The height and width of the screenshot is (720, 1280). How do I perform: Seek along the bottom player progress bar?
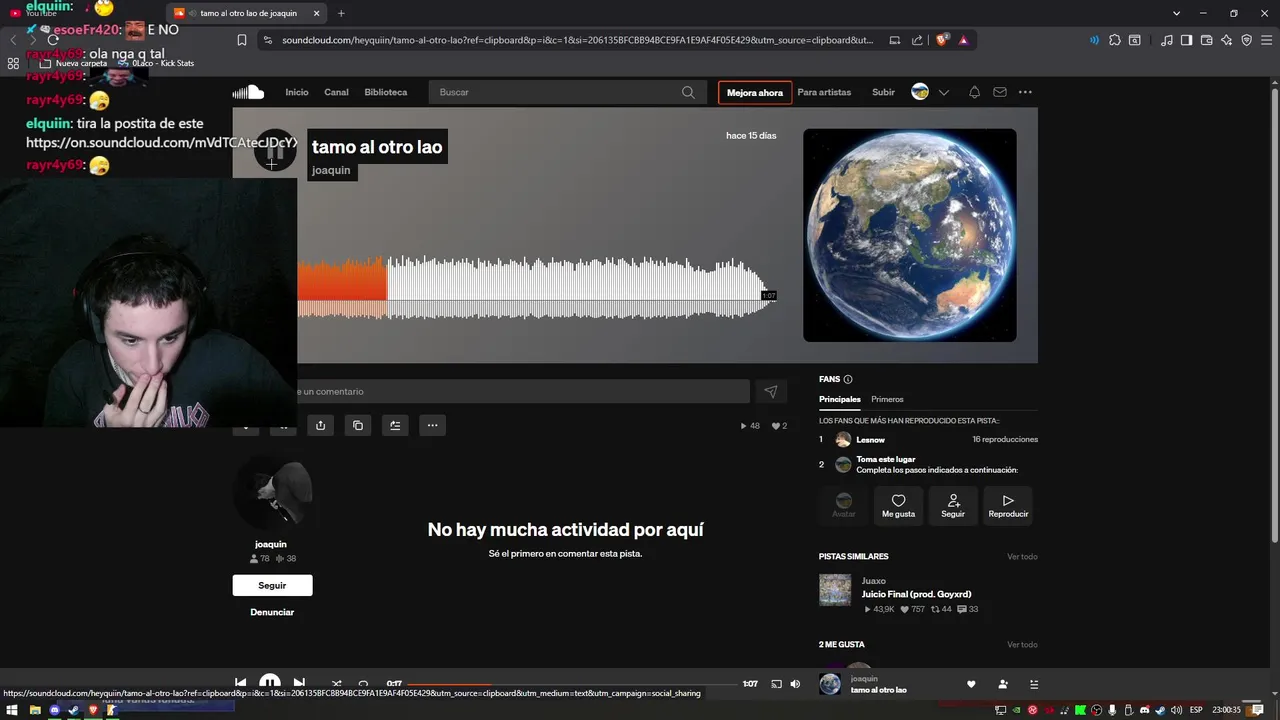pyautogui.click(x=571, y=684)
